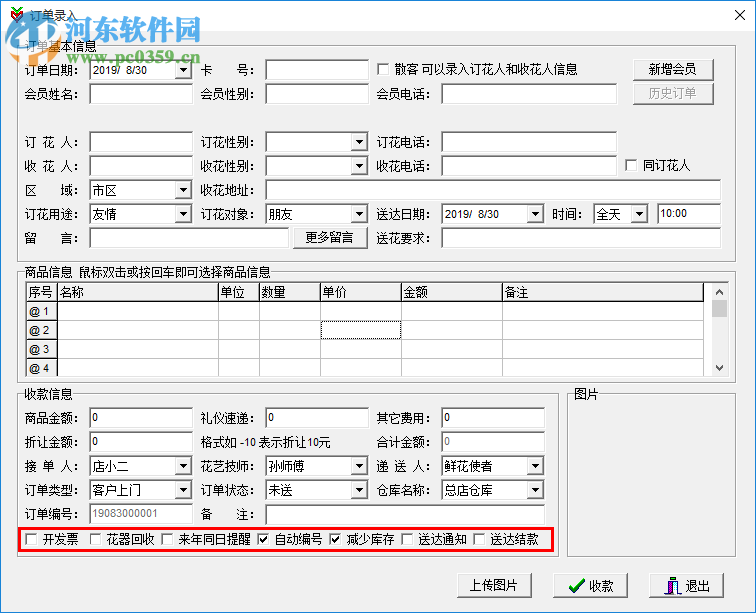The height and width of the screenshot is (613, 756).
Task: Click the 新增会员 button
Action: (x=673, y=69)
